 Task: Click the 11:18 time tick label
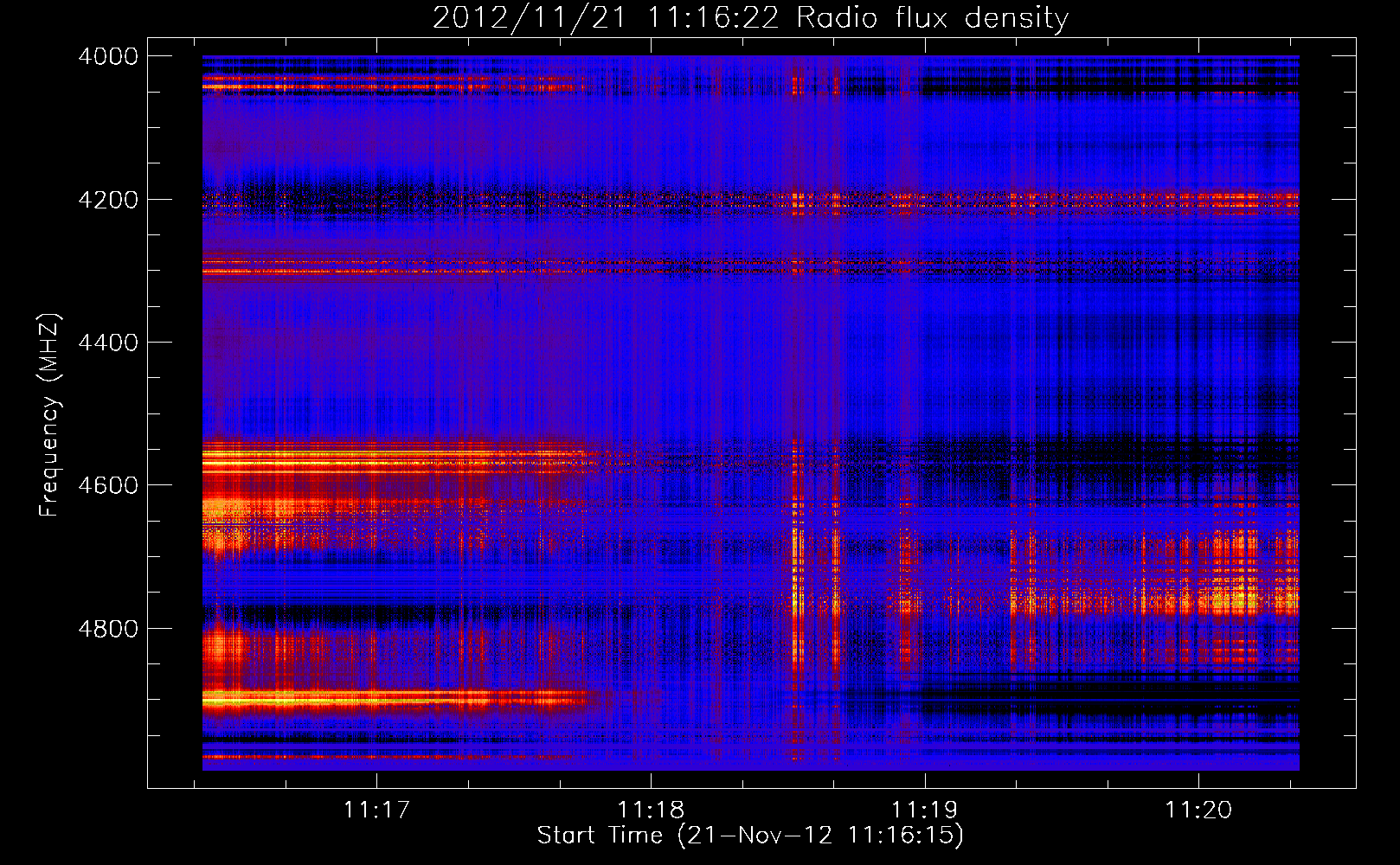coord(651,810)
